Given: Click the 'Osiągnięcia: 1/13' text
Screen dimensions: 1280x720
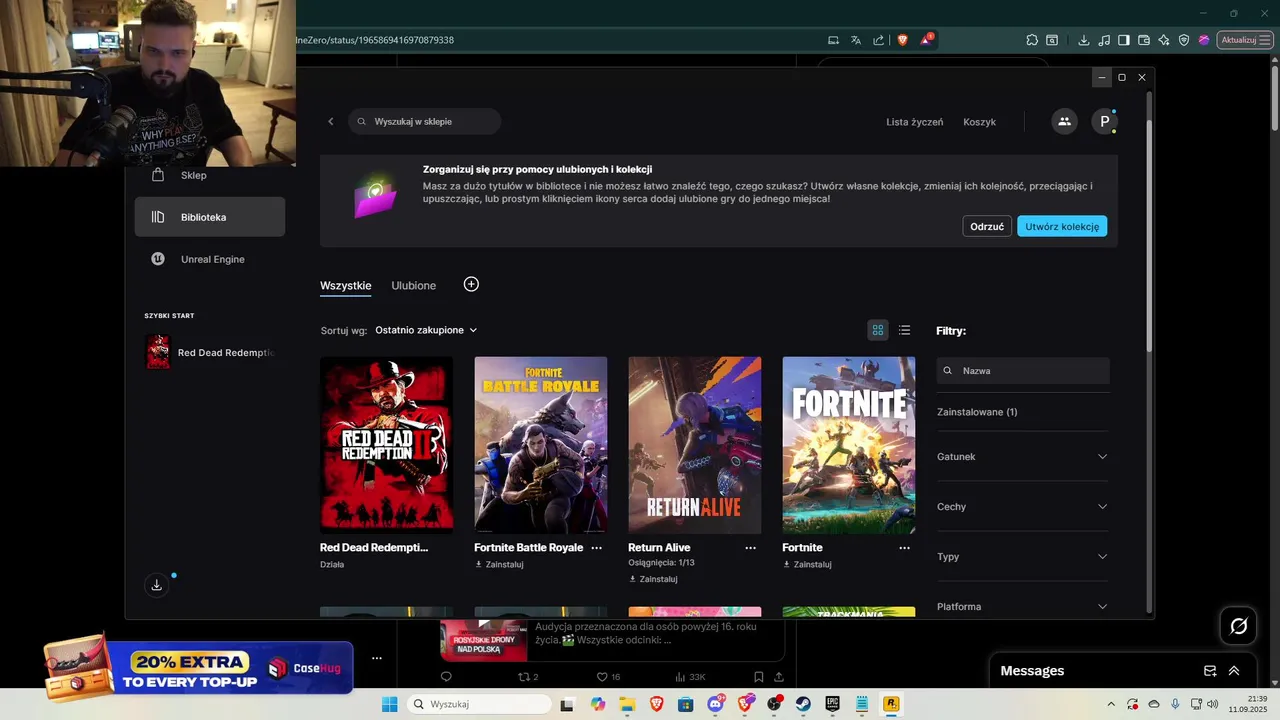Looking at the screenshot, I should (661, 563).
